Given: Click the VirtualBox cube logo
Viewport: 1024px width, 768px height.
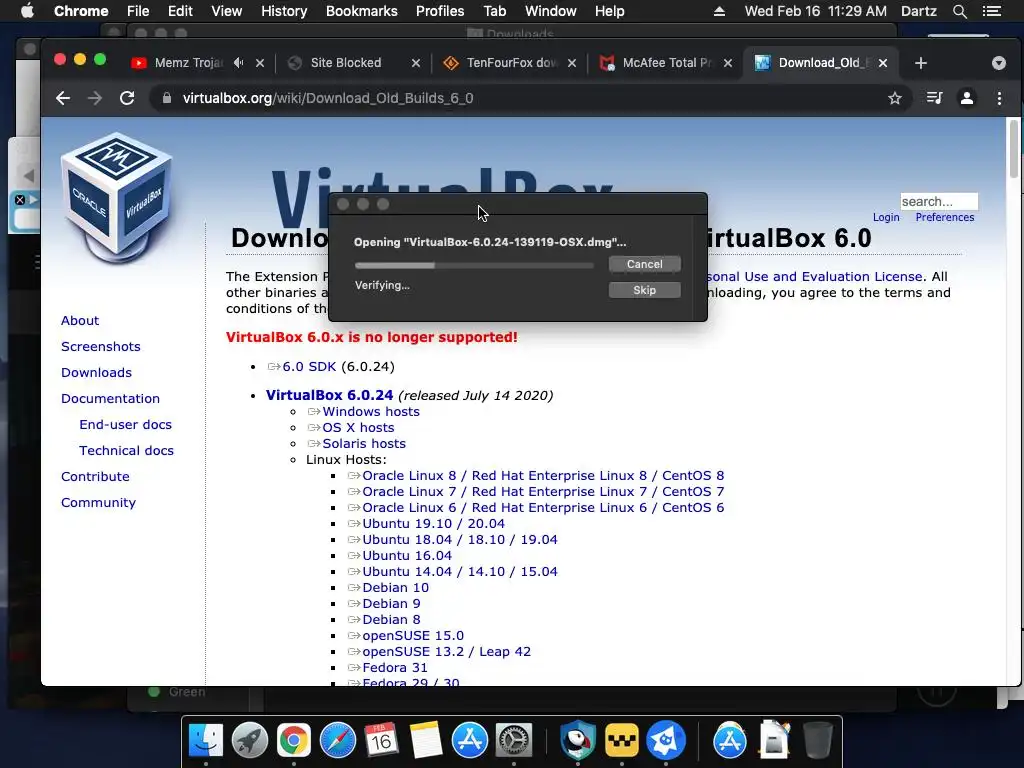Looking at the screenshot, I should click(x=117, y=198).
